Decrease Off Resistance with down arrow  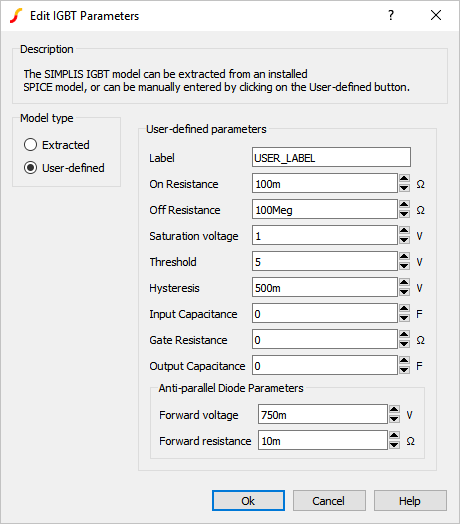(x=404, y=214)
